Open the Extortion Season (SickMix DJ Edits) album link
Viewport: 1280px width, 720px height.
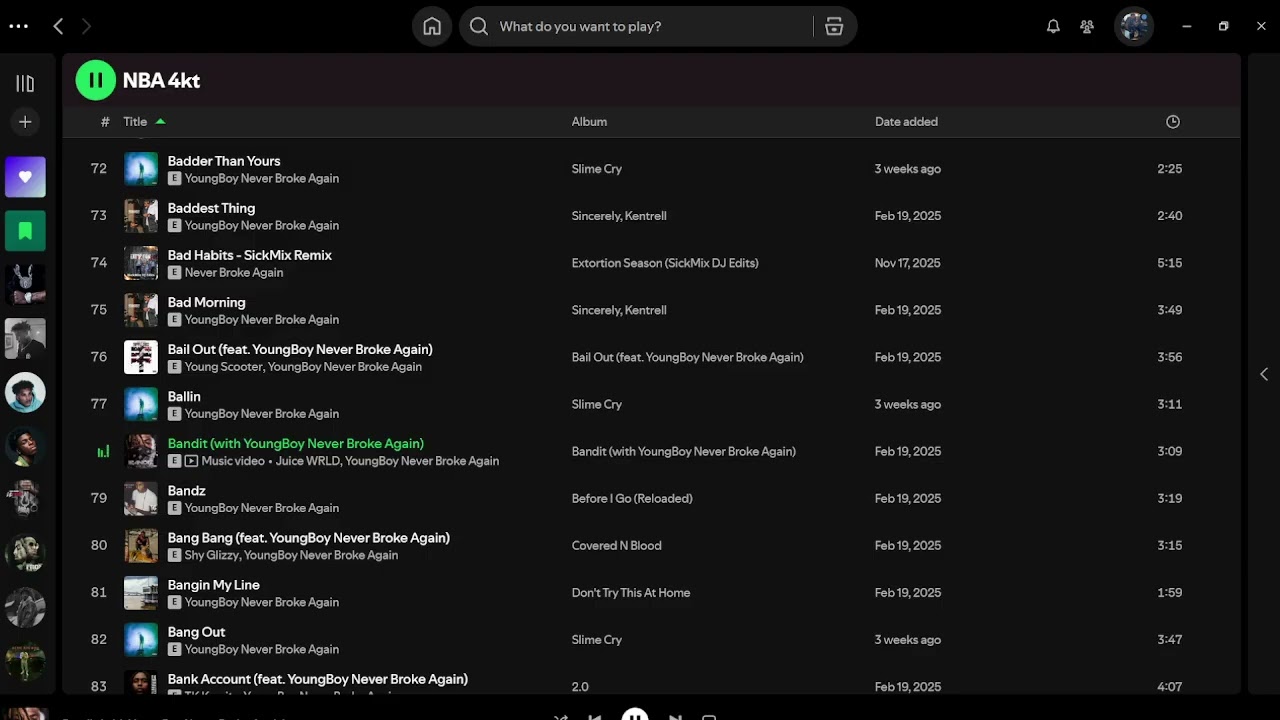click(x=665, y=263)
